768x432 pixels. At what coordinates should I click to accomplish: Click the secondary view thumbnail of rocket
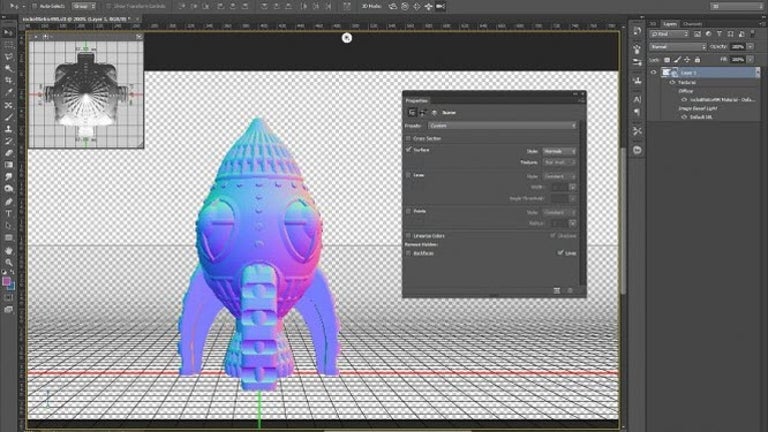(86, 94)
